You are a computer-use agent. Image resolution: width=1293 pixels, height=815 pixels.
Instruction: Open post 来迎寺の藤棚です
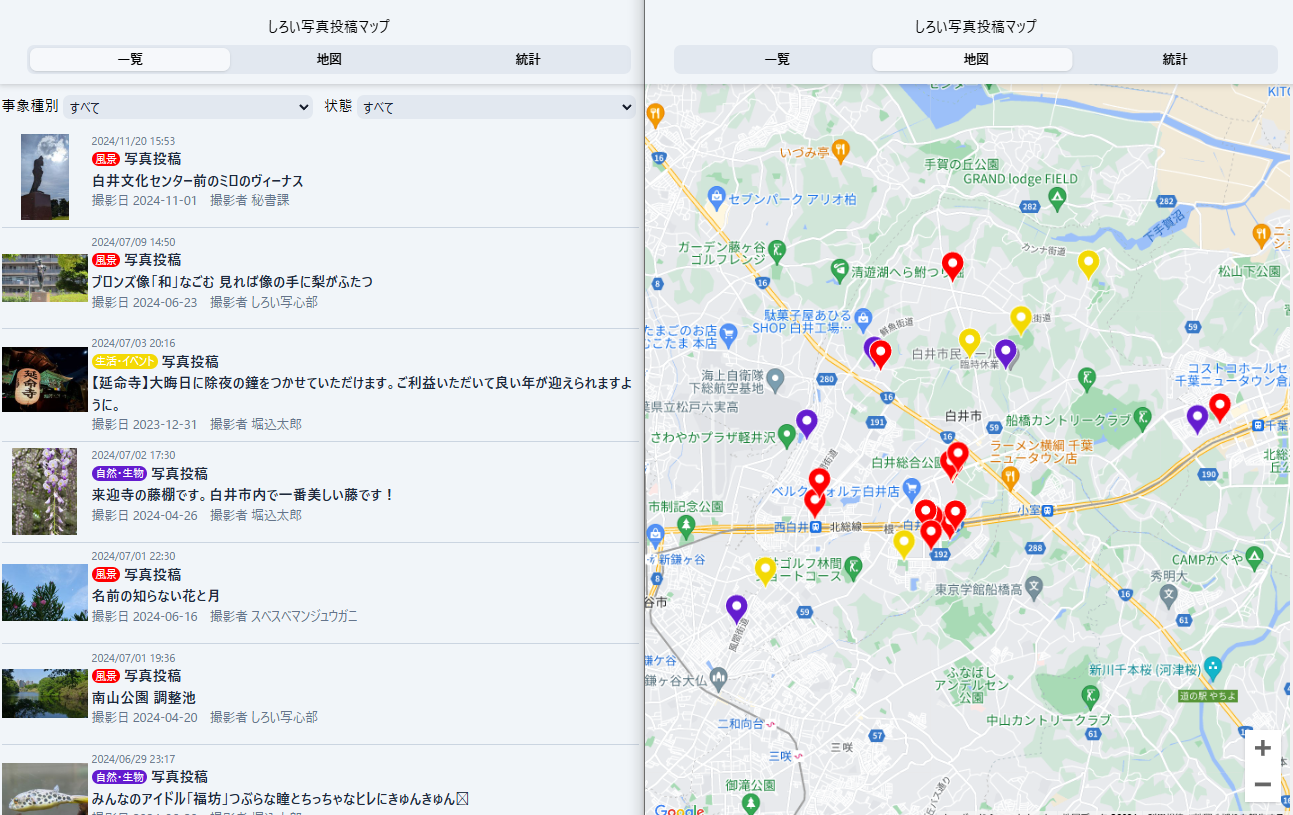244,494
